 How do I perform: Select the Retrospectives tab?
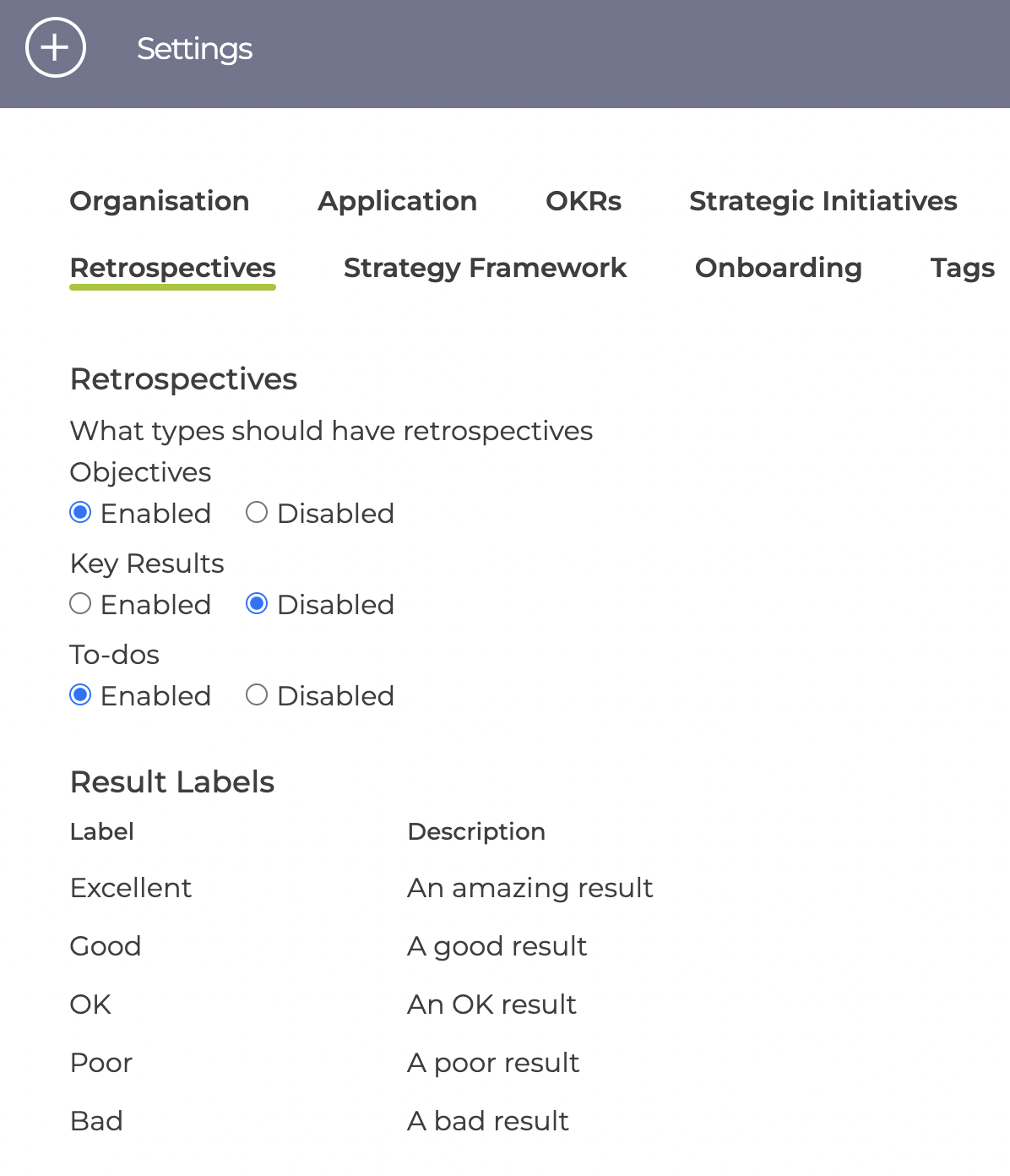(x=173, y=268)
